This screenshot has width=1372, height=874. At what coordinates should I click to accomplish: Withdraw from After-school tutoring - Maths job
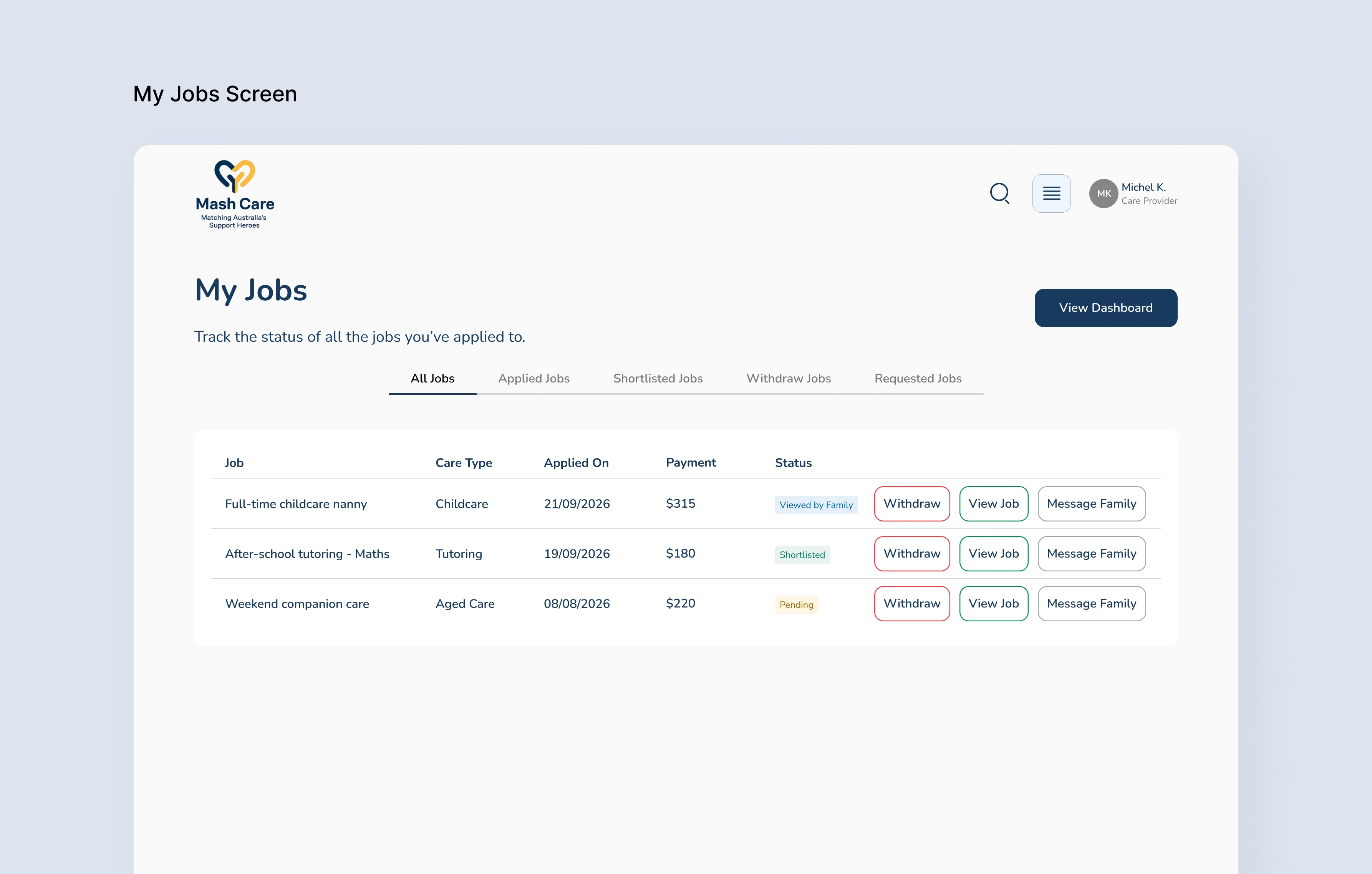point(911,554)
